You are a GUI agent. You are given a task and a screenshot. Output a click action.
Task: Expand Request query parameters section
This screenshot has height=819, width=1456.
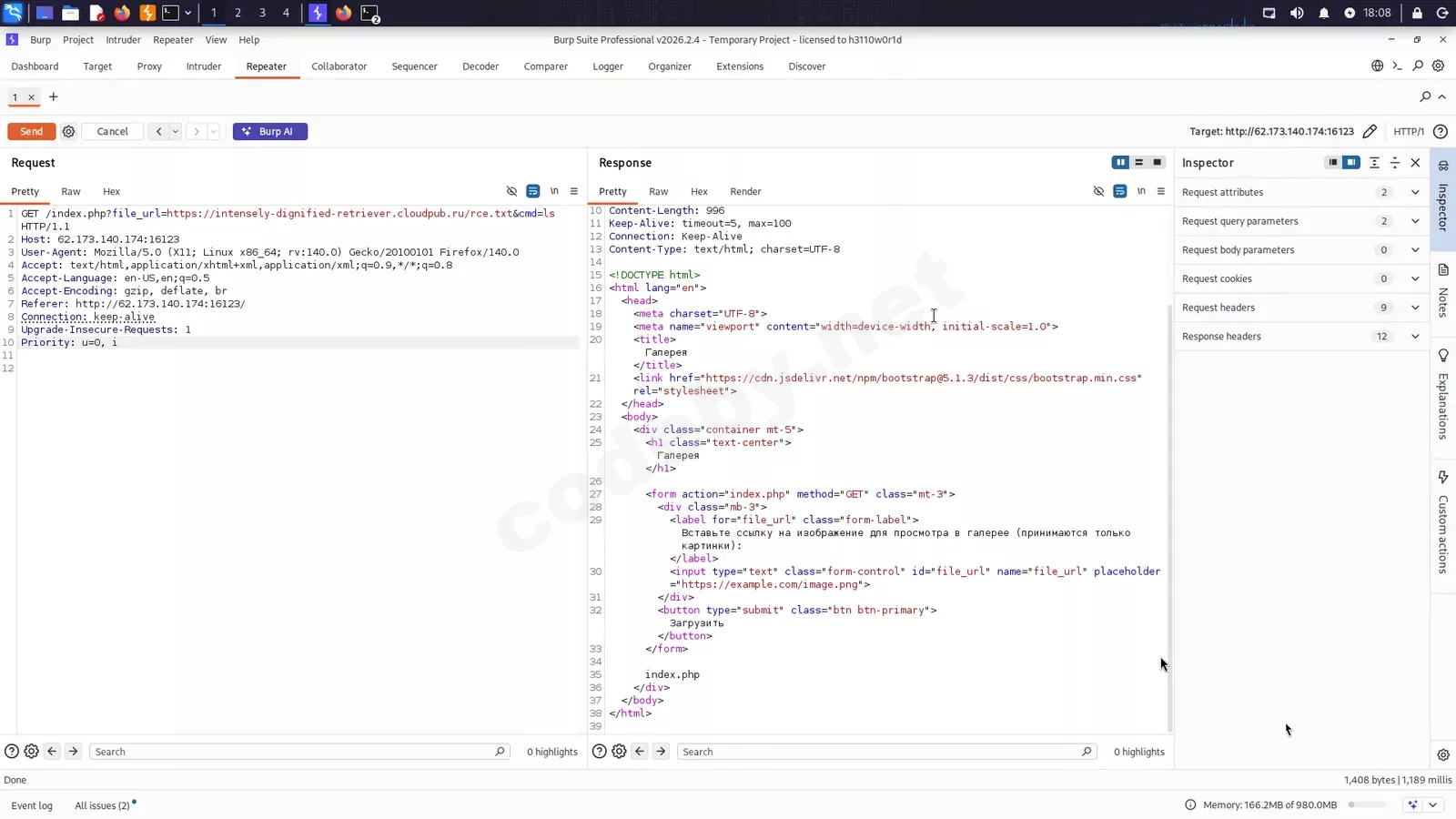click(1415, 221)
